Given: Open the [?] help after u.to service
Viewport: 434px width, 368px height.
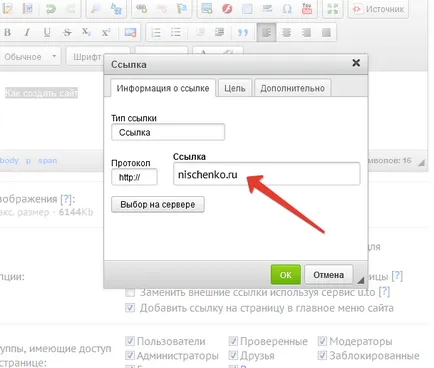Looking at the screenshot, I should click(384, 292).
